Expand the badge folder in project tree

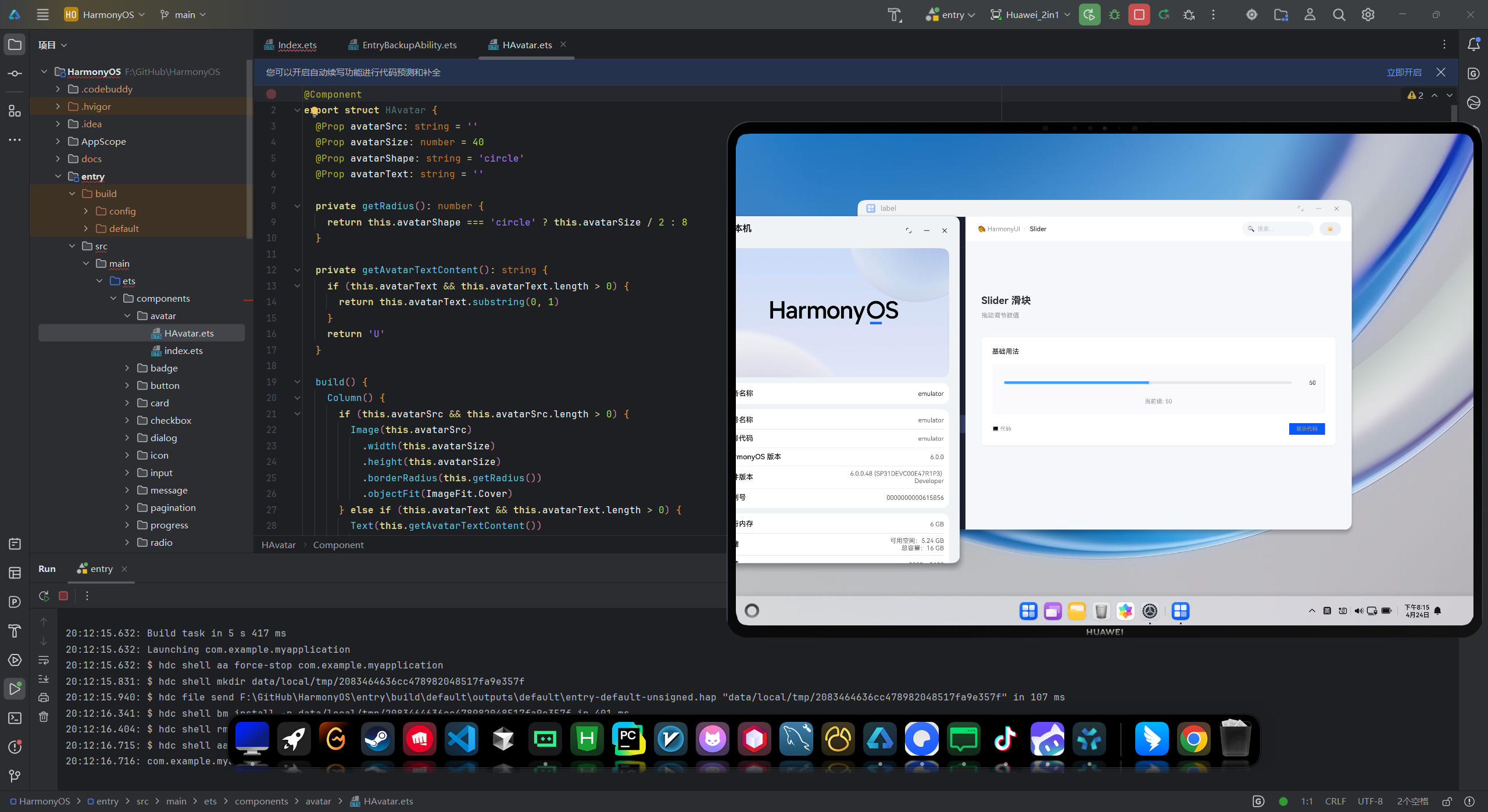127,368
